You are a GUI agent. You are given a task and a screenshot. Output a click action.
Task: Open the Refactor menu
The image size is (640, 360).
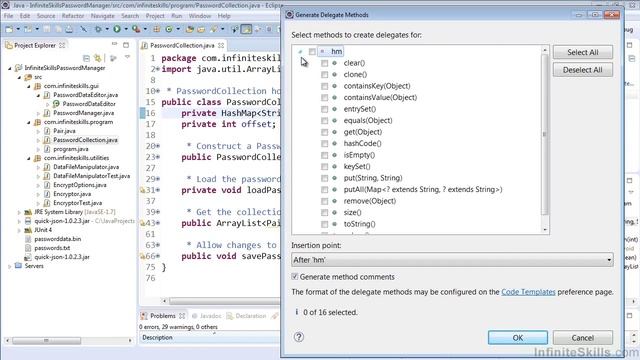point(73,16)
